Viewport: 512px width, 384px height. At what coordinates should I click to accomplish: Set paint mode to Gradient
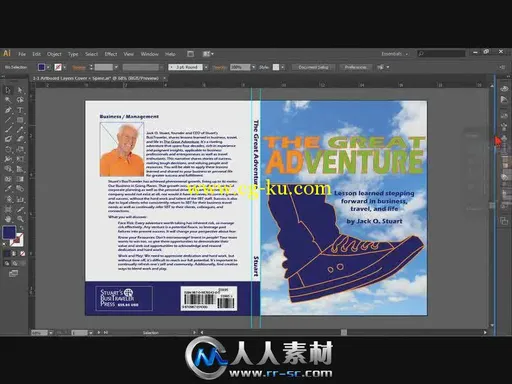click(x=15, y=254)
